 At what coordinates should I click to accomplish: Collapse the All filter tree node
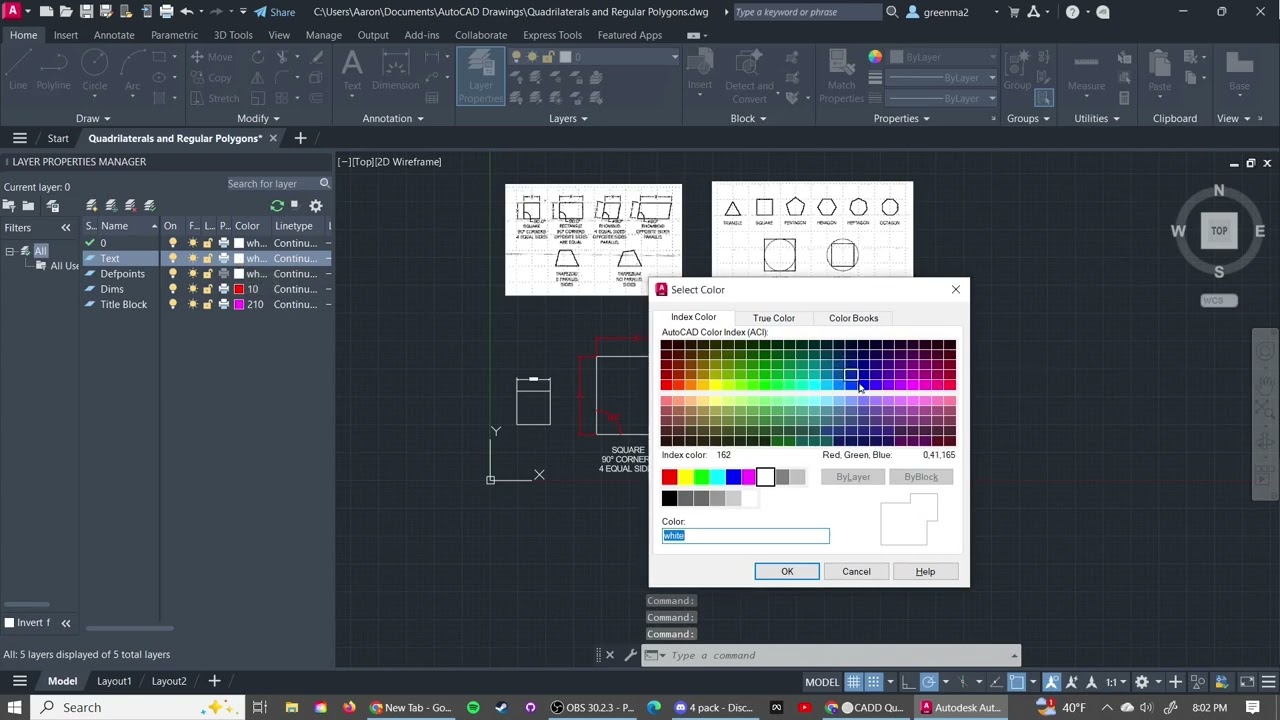[9, 251]
